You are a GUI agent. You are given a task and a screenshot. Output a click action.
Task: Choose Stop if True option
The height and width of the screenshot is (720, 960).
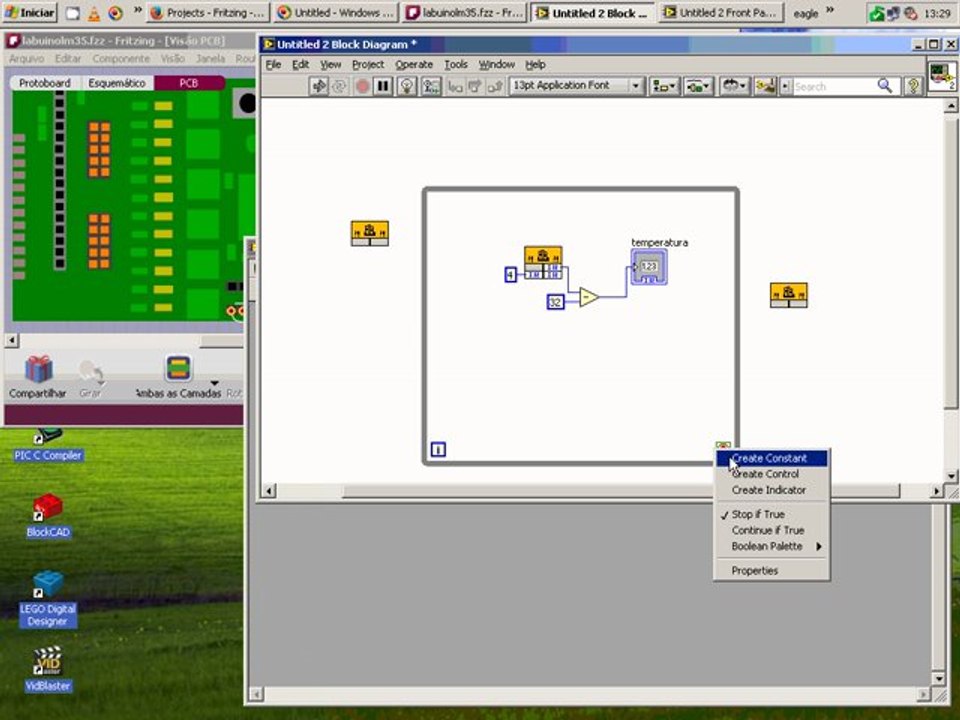pyautogui.click(x=771, y=514)
